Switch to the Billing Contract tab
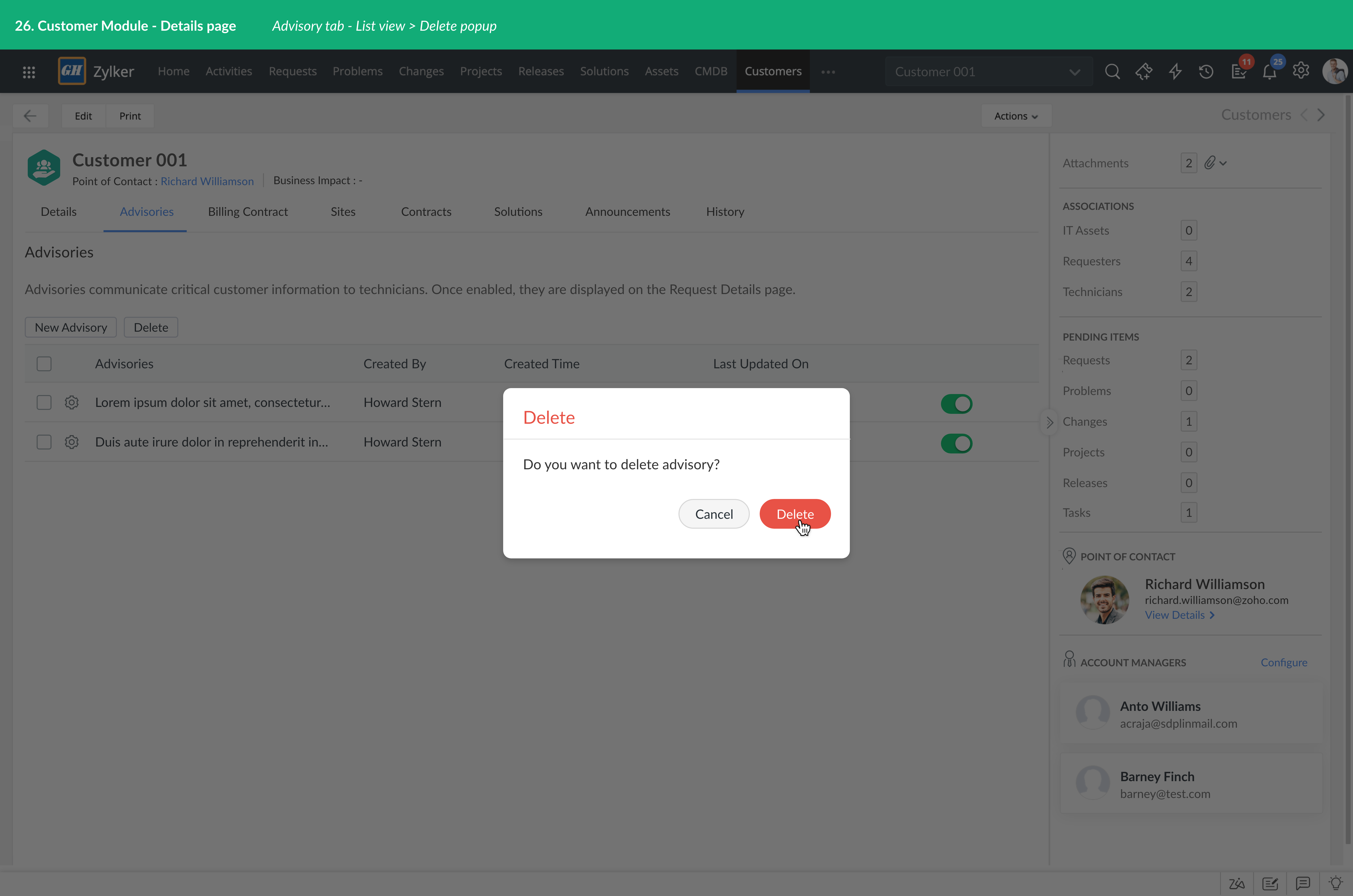The height and width of the screenshot is (896, 1353). pos(248,212)
